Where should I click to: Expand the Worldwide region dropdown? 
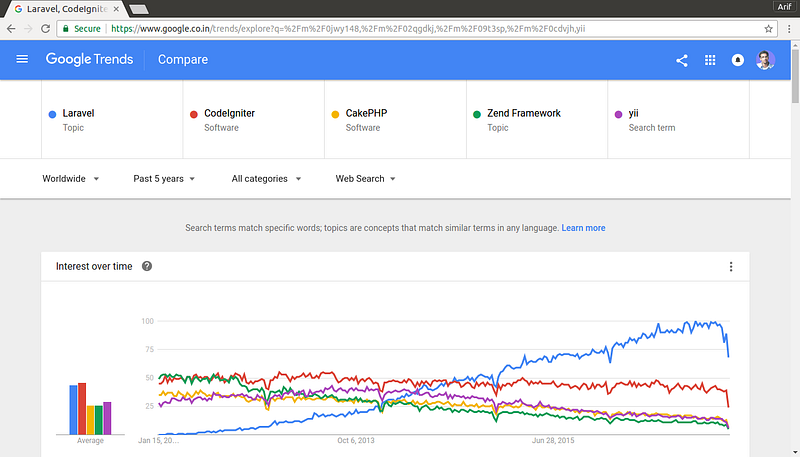(70, 179)
